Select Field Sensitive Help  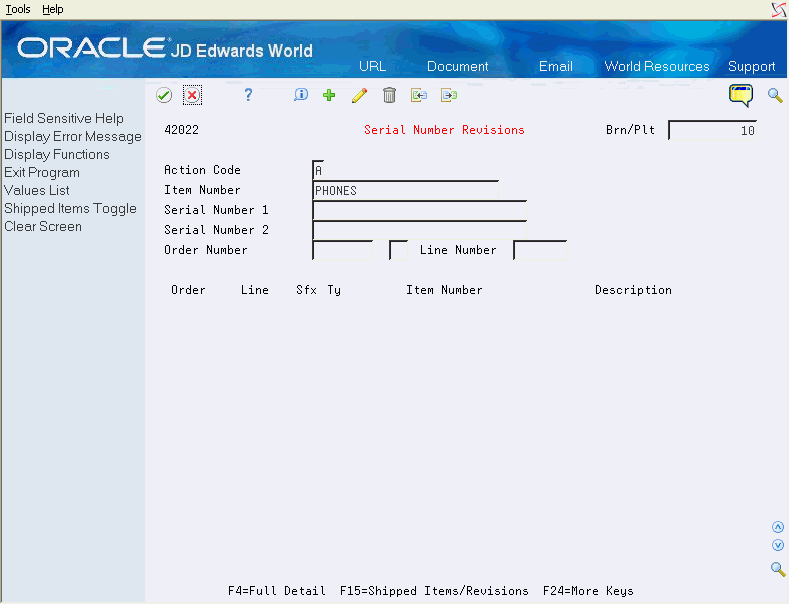tap(64, 118)
